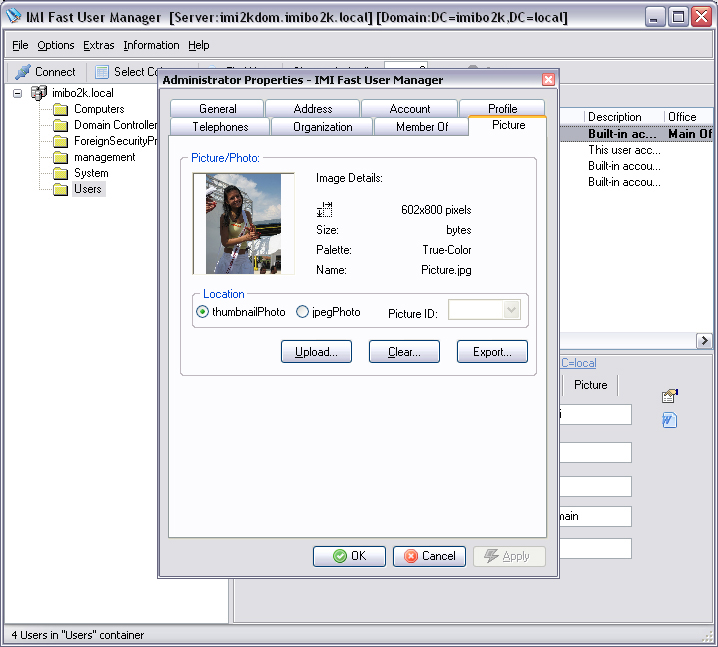Viewport: 718px width, 647px height.
Task: Select the Computers tree item label
Action: click(x=99, y=109)
